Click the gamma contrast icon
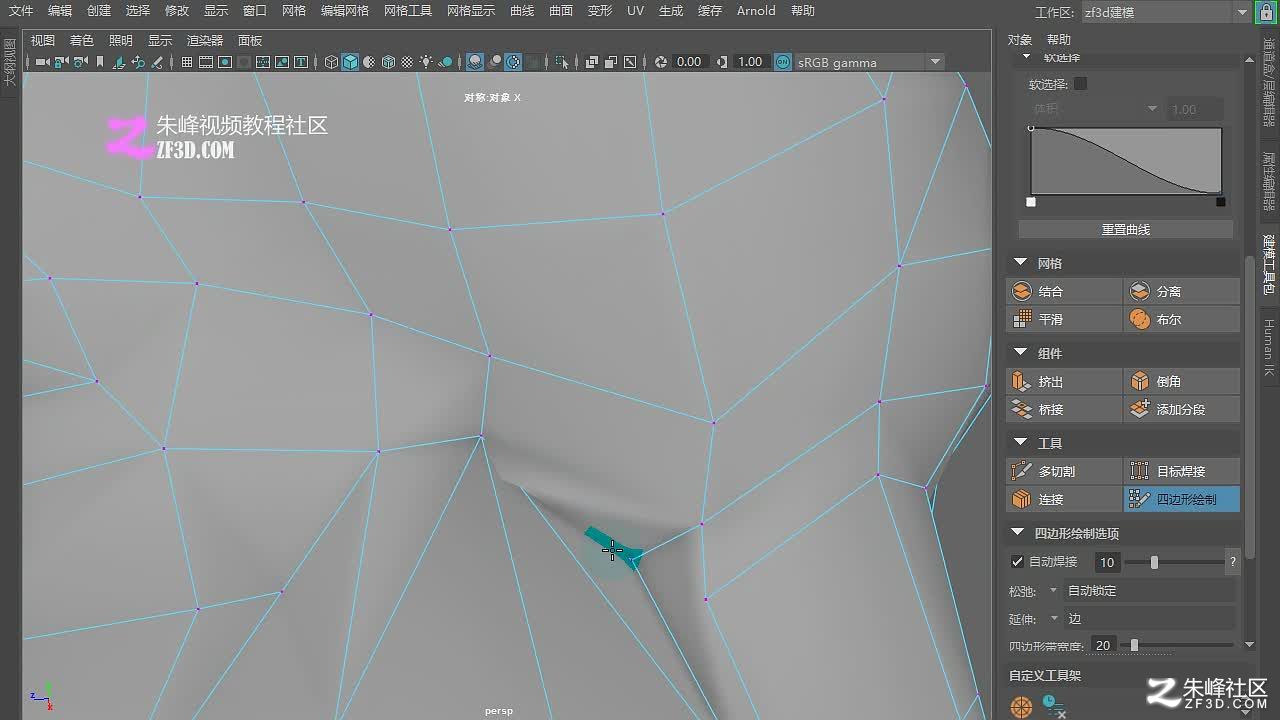Image resolution: width=1280 pixels, height=720 pixels. pos(722,62)
